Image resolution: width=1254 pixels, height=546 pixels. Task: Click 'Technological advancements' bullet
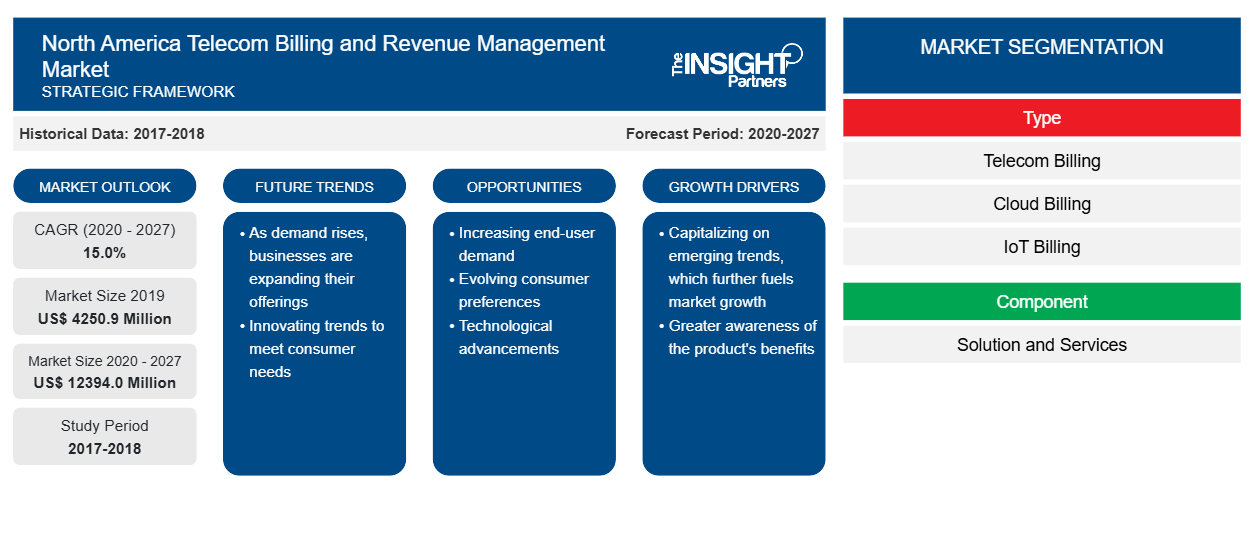pyautogui.click(x=505, y=337)
